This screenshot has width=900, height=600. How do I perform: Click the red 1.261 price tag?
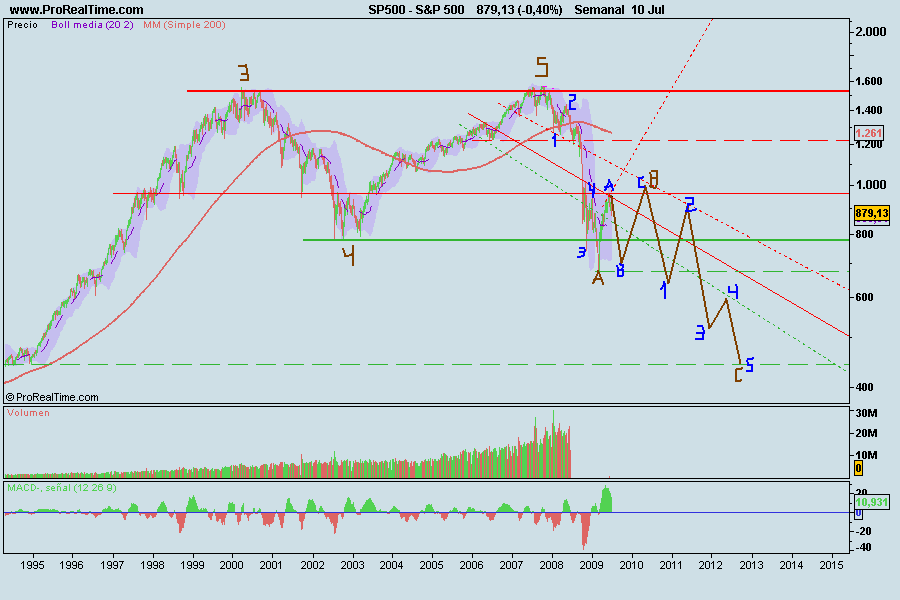tap(868, 133)
